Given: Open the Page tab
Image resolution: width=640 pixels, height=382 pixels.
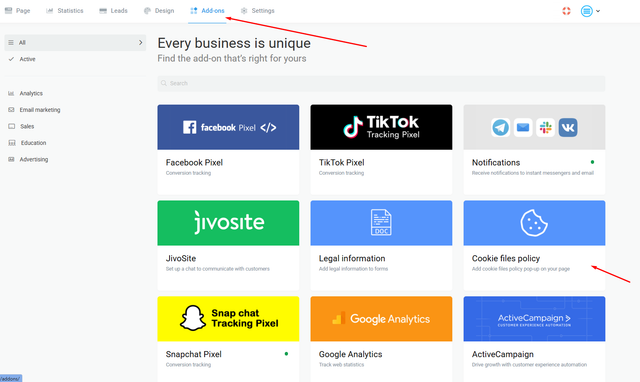Looking at the screenshot, I should click(18, 11).
